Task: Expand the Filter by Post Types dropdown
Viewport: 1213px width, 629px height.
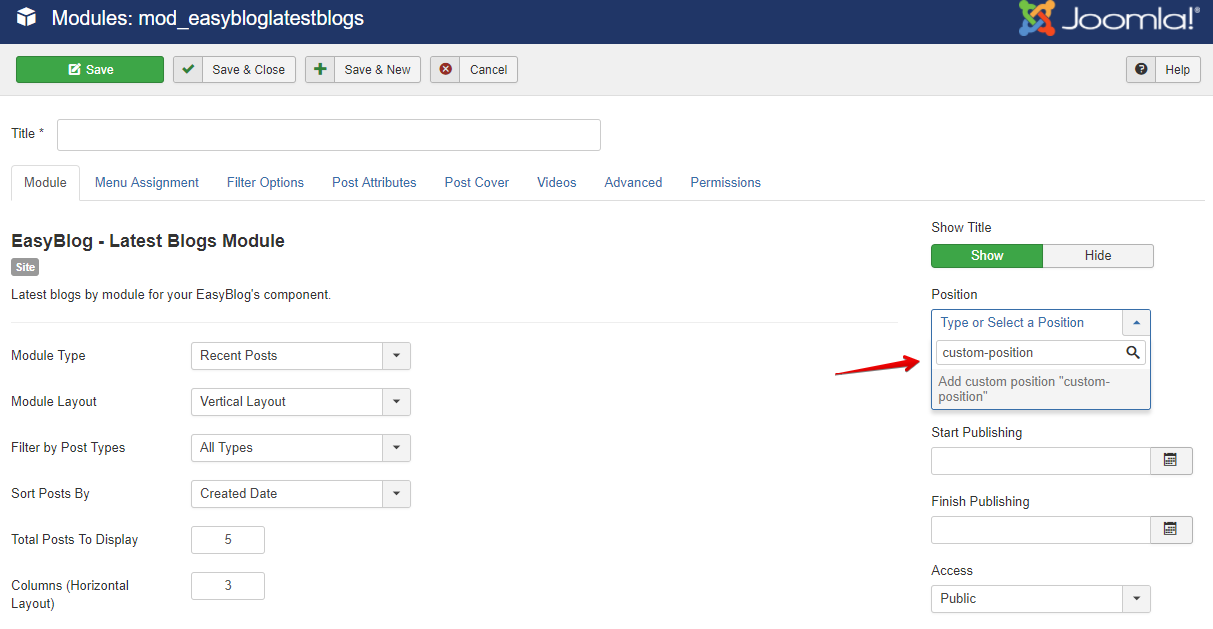Action: [301, 448]
